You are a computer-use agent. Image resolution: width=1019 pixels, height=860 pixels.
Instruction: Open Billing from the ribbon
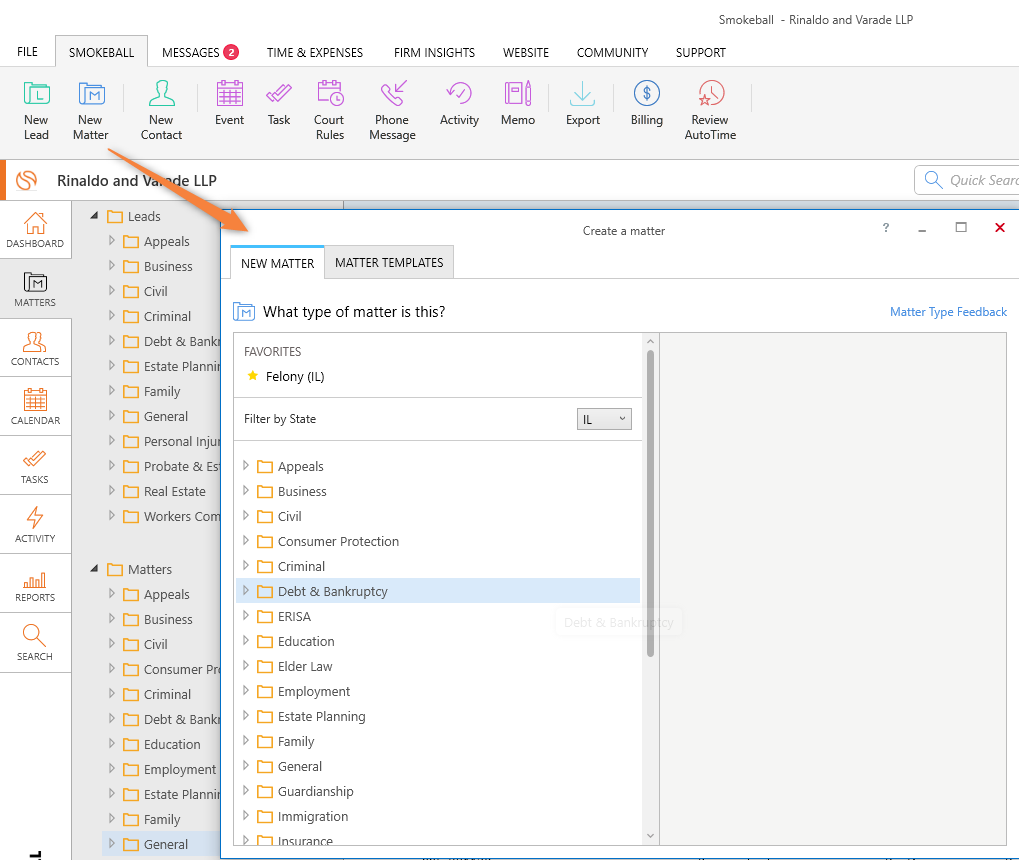(647, 103)
